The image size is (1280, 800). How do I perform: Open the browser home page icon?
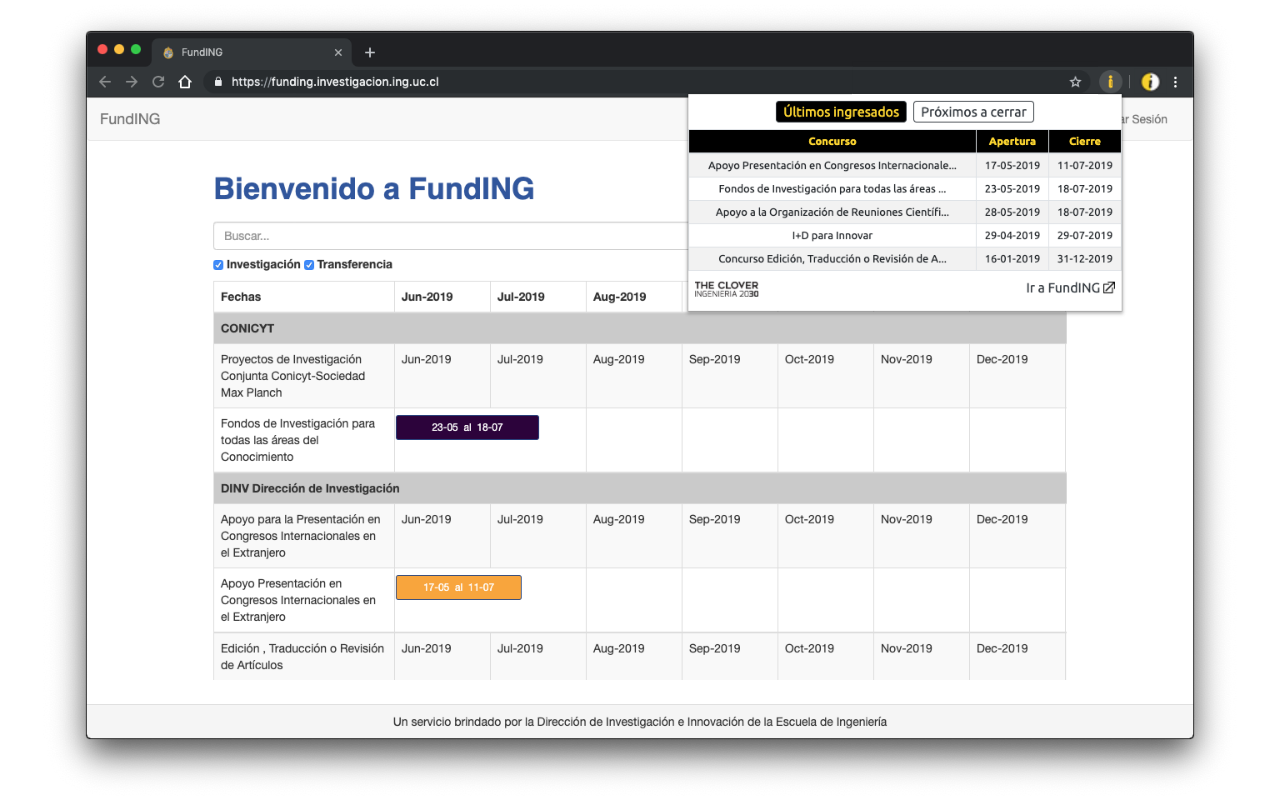point(185,82)
